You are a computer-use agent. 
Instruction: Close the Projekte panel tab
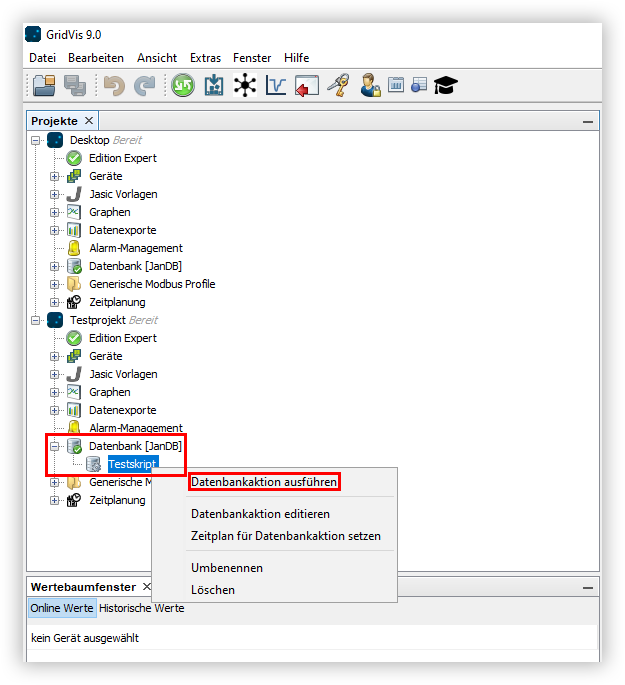point(89,121)
